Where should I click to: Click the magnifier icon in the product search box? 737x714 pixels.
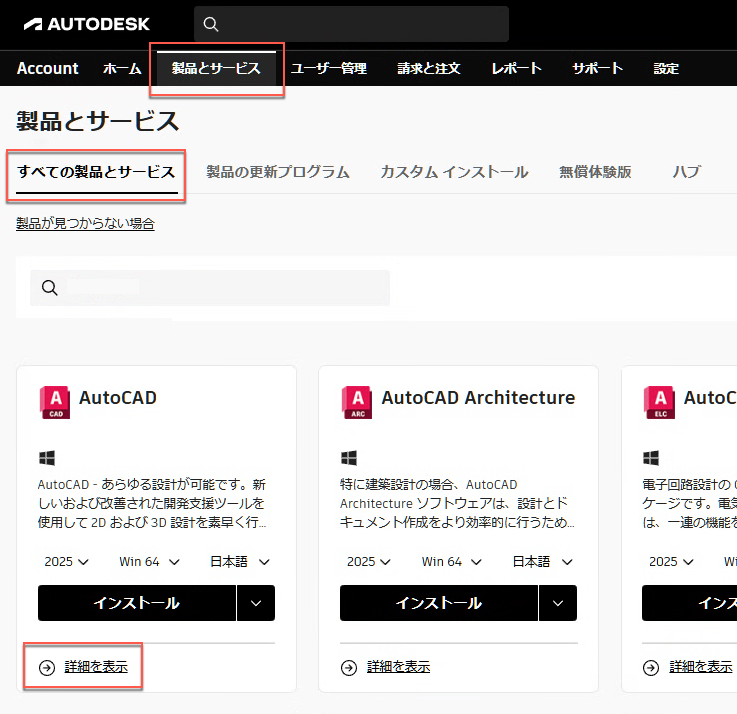click(49, 287)
